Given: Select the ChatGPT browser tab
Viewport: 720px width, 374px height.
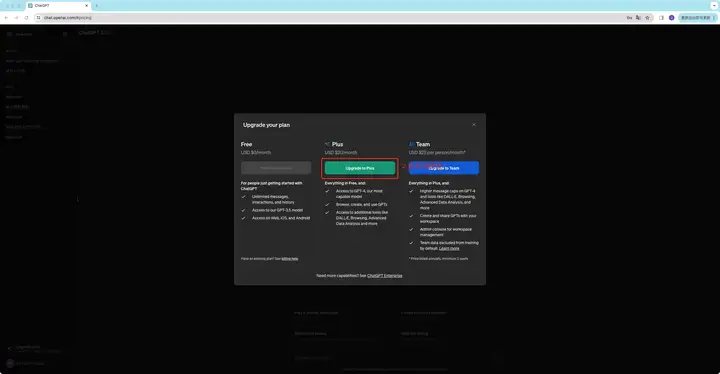Looking at the screenshot, I should point(58,6).
